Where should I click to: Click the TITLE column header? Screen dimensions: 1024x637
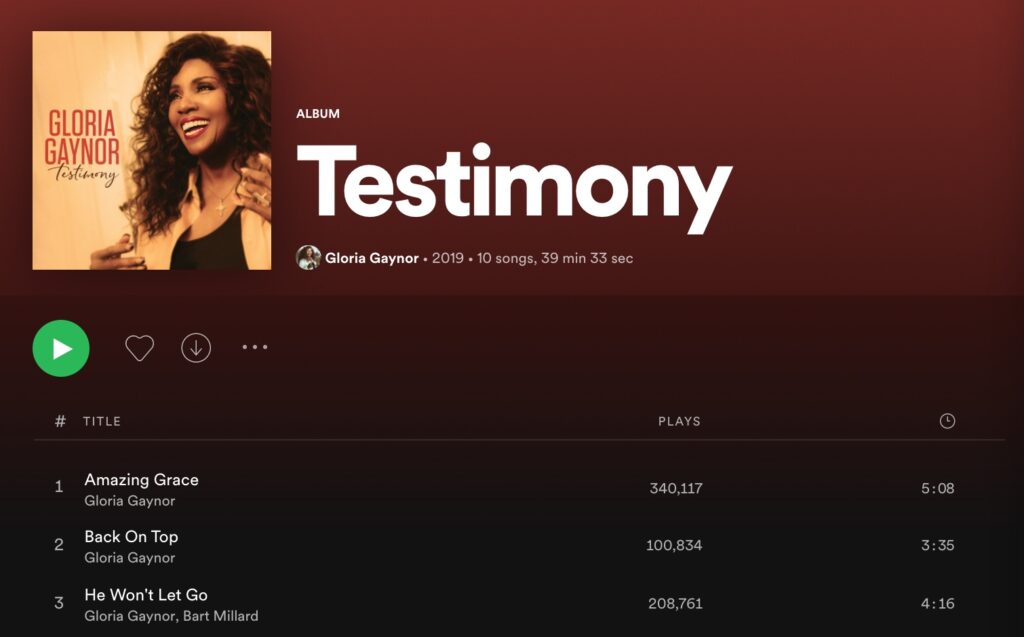coord(102,421)
